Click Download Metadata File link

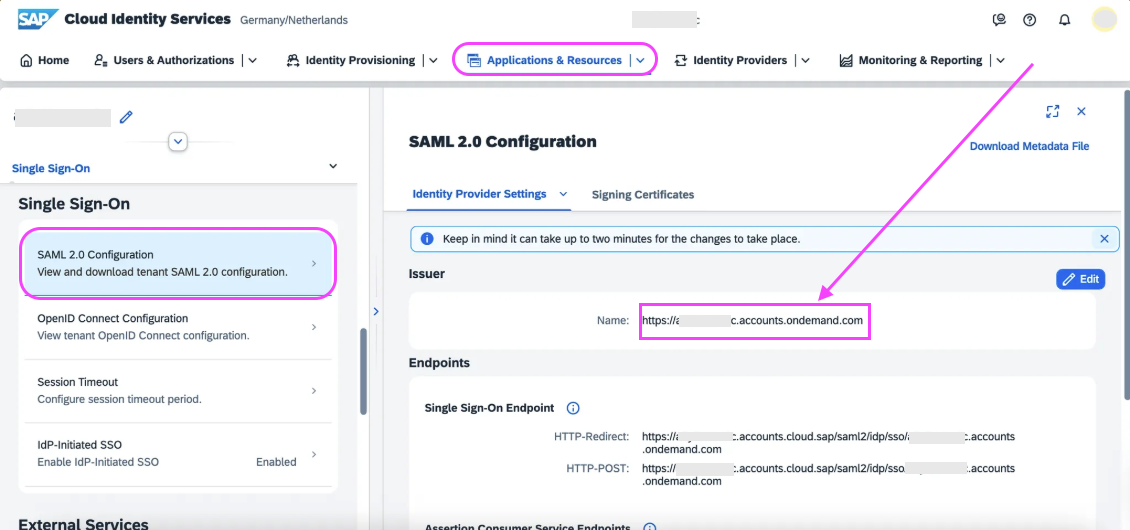[x=1029, y=146]
